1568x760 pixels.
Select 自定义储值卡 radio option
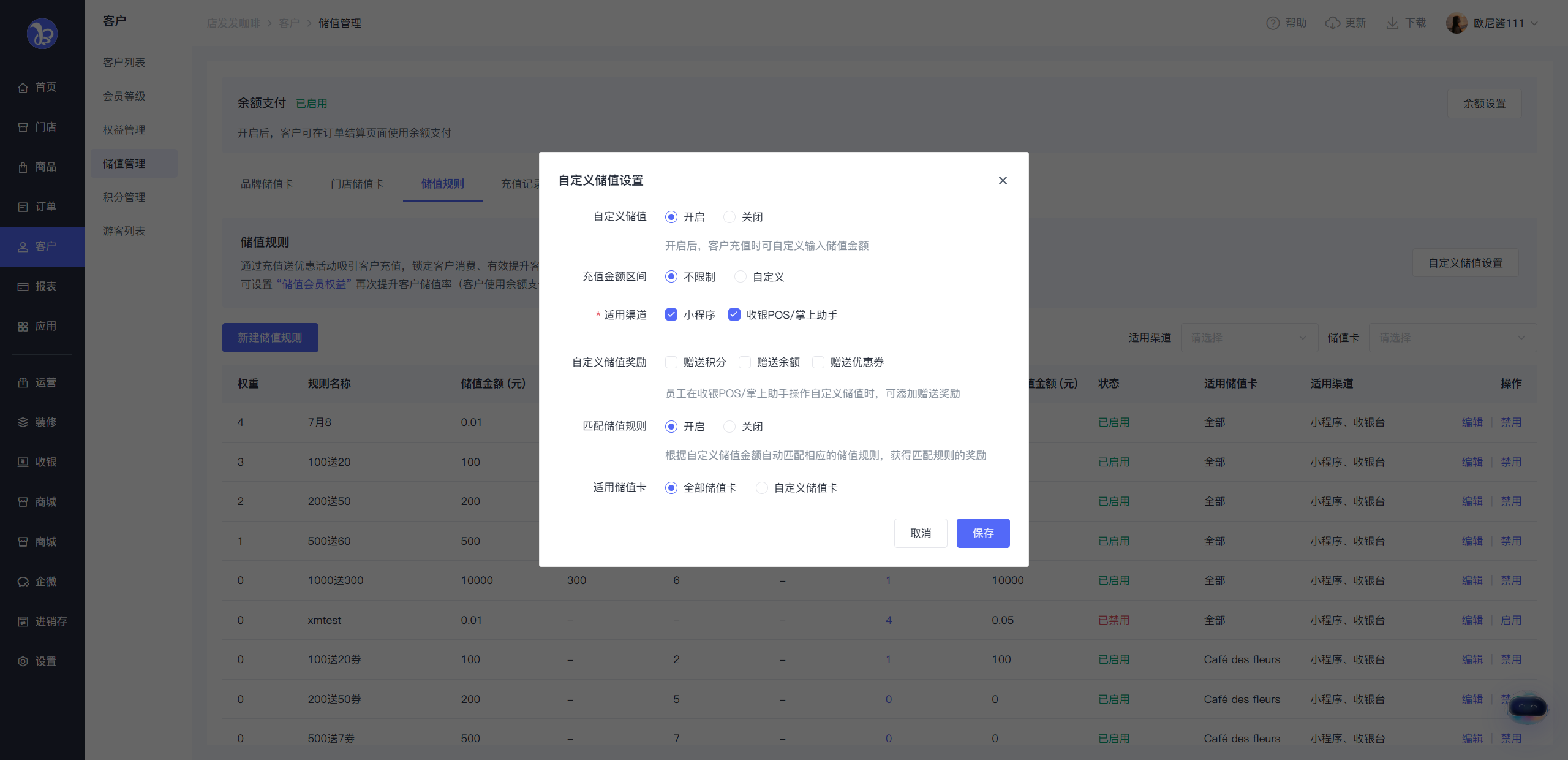tap(761, 488)
